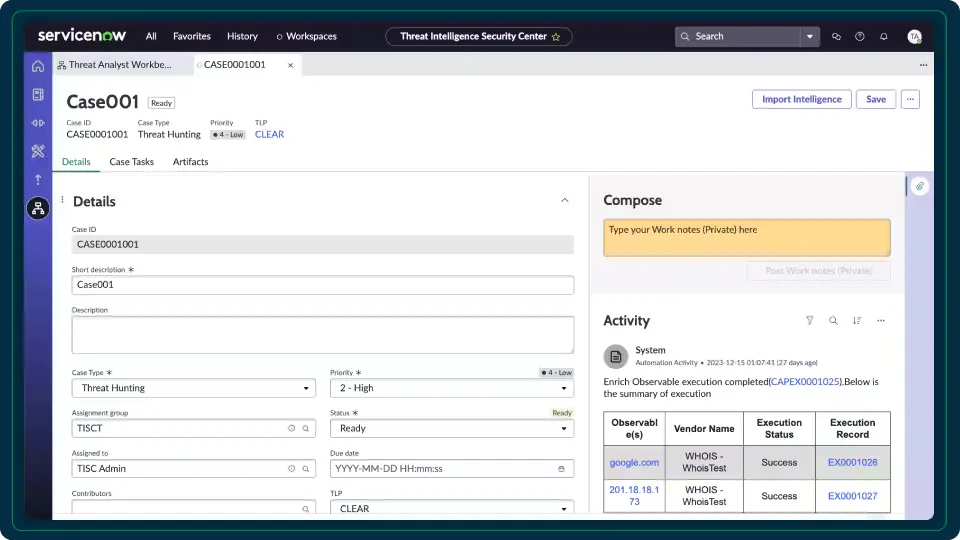Image resolution: width=960 pixels, height=540 pixels.
Task: Open the Home icon in left sidebar
Action: (x=38, y=66)
